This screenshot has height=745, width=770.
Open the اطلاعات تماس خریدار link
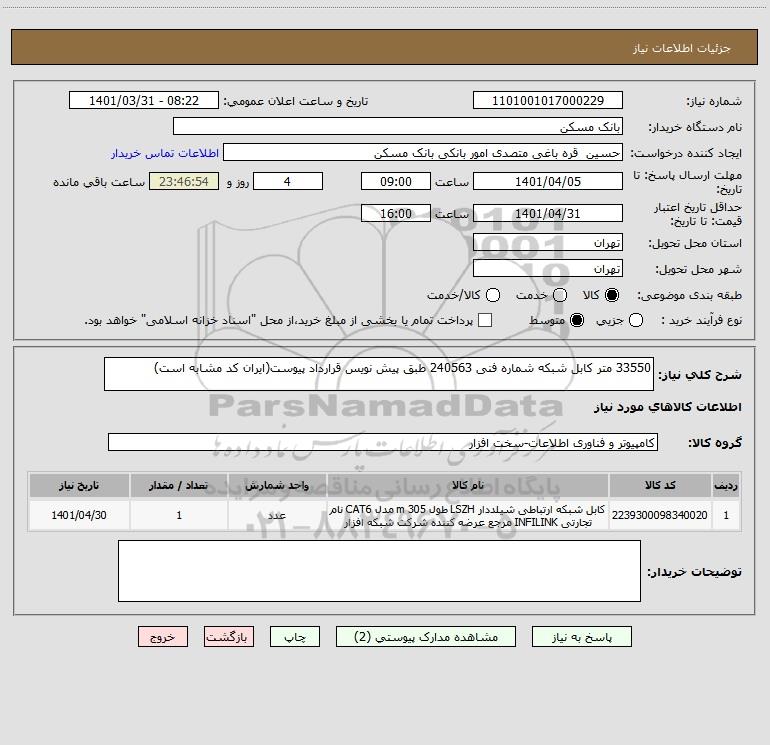[165, 153]
